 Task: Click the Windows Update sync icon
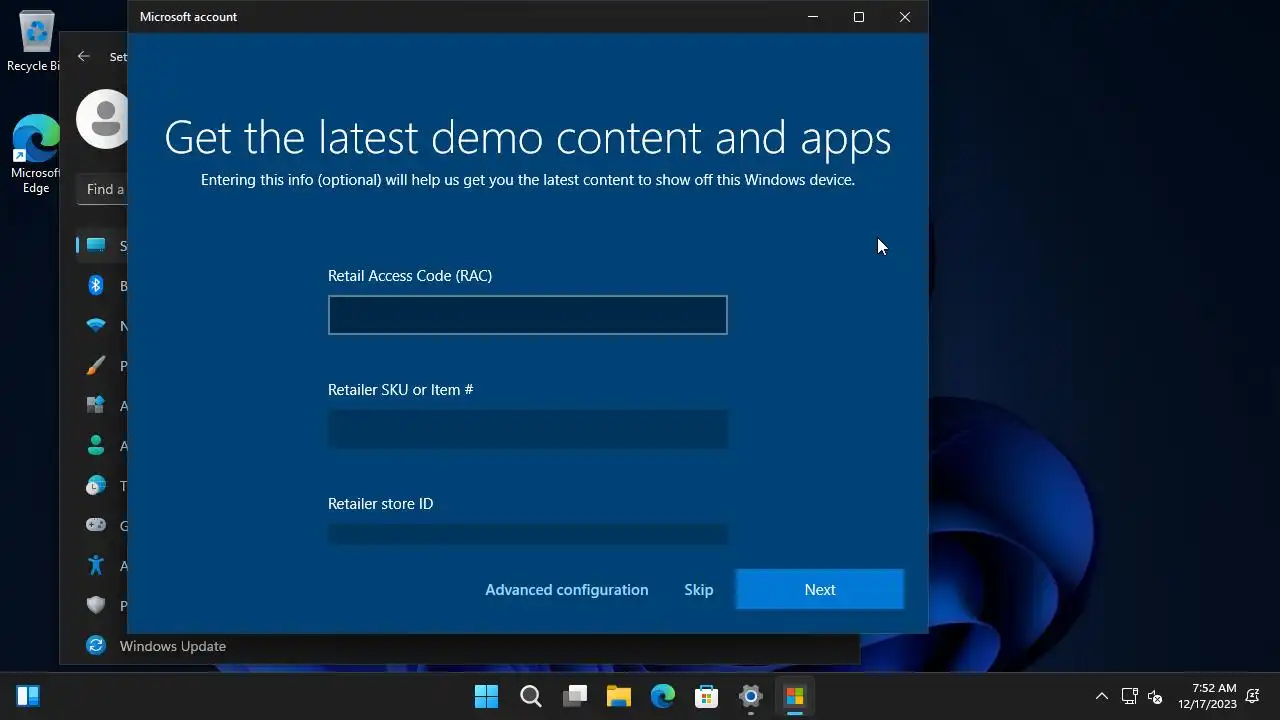pyautogui.click(x=96, y=646)
